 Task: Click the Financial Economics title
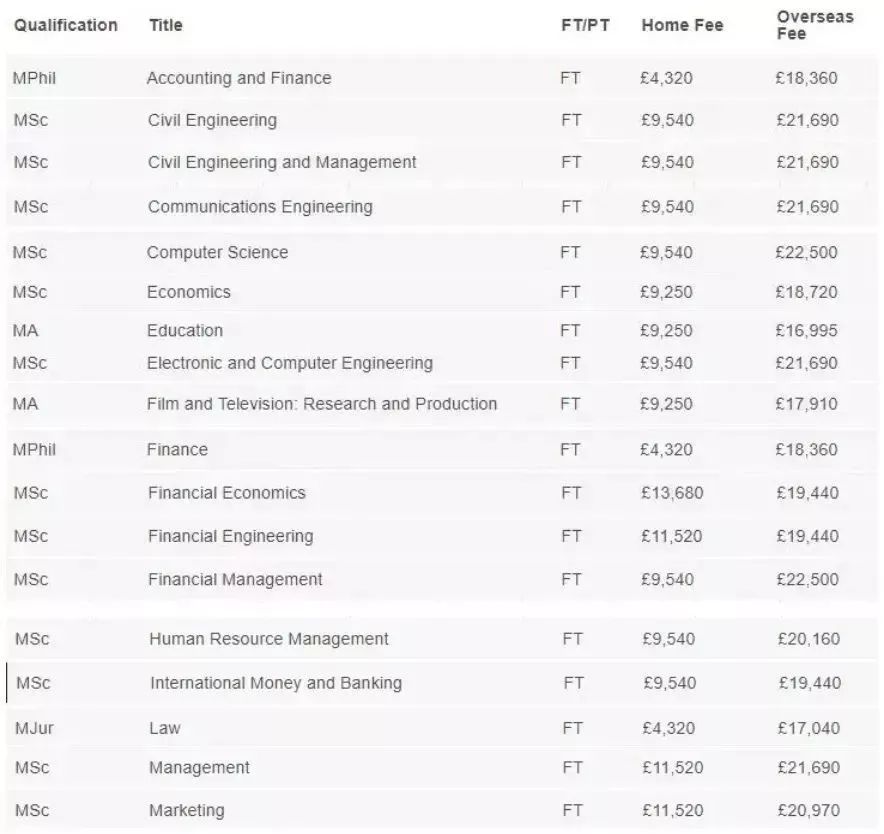point(227,493)
